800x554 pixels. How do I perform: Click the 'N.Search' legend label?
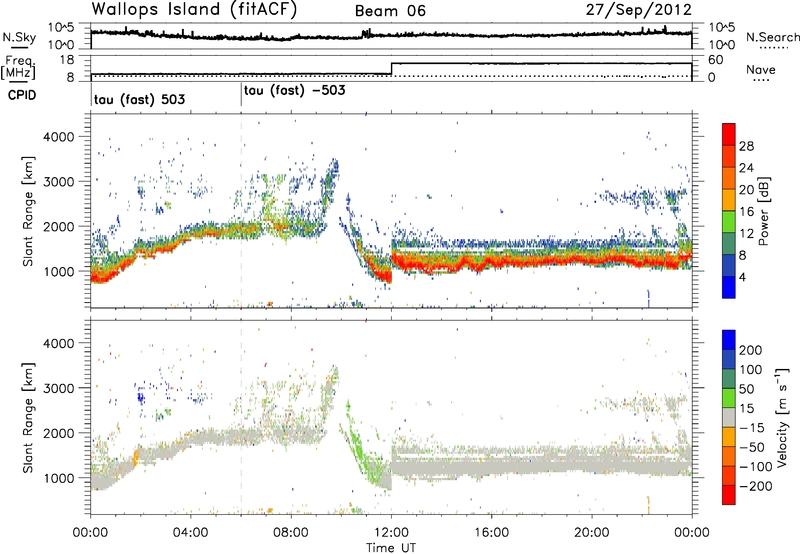point(772,38)
